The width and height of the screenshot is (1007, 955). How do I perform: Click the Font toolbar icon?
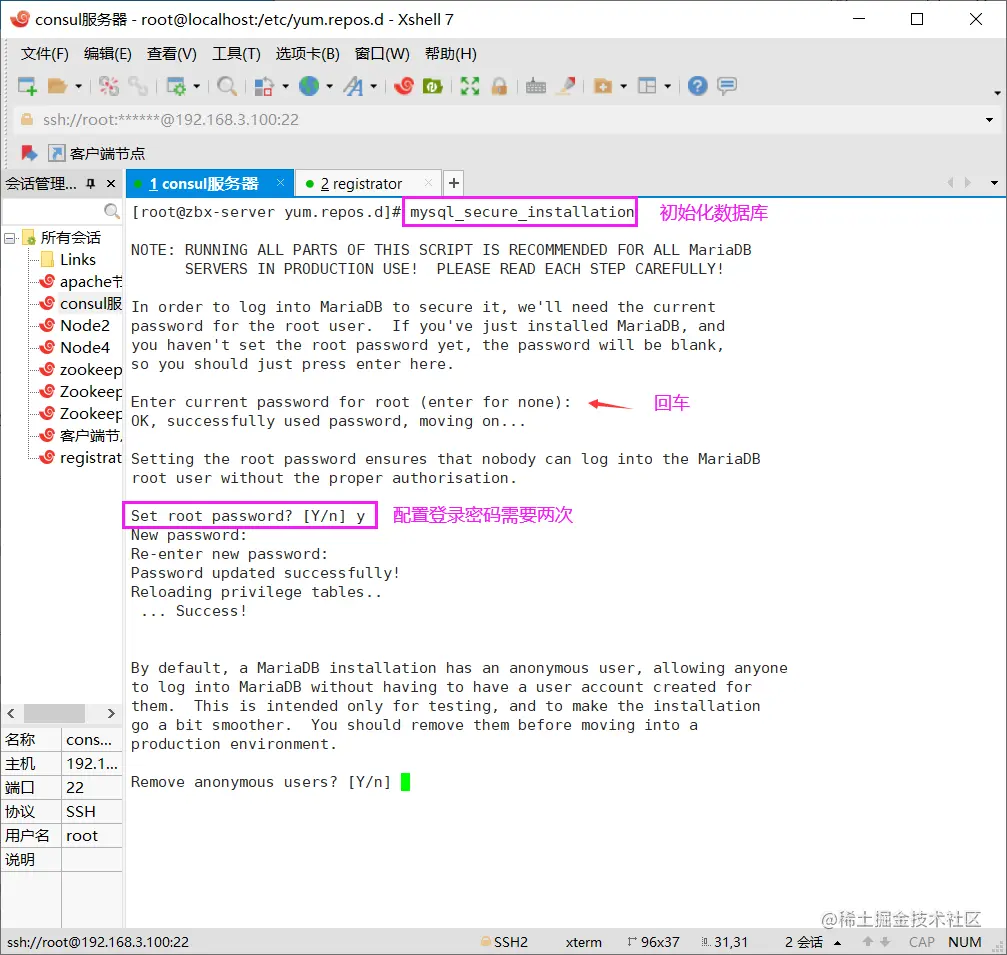pyautogui.click(x=353, y=85)
